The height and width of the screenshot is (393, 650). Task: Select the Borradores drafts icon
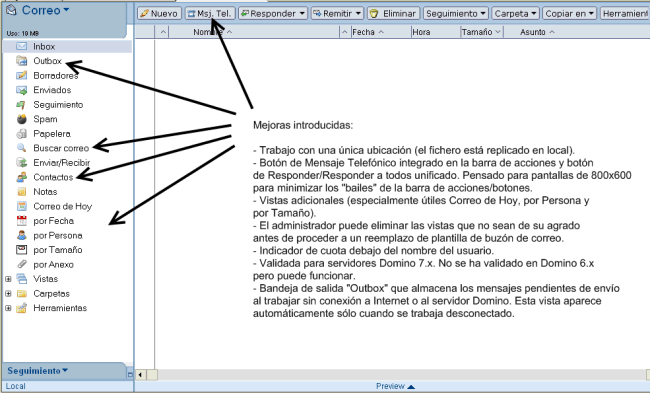tap(22, 75)
